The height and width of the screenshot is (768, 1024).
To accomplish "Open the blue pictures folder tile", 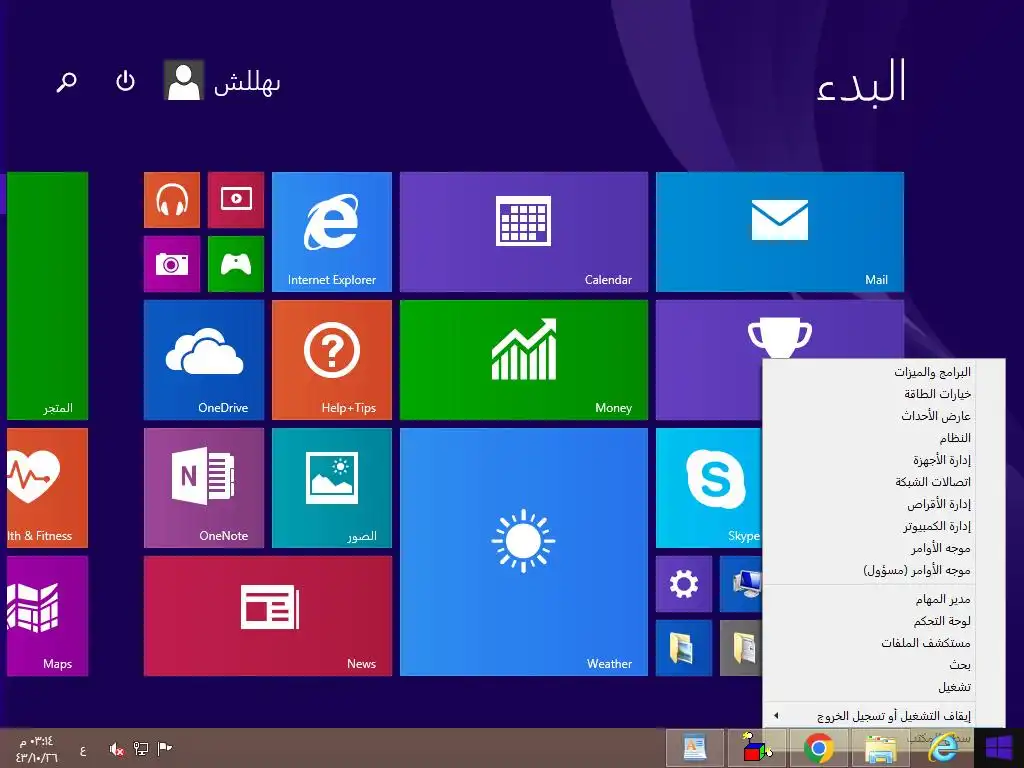I will point(684,648).
